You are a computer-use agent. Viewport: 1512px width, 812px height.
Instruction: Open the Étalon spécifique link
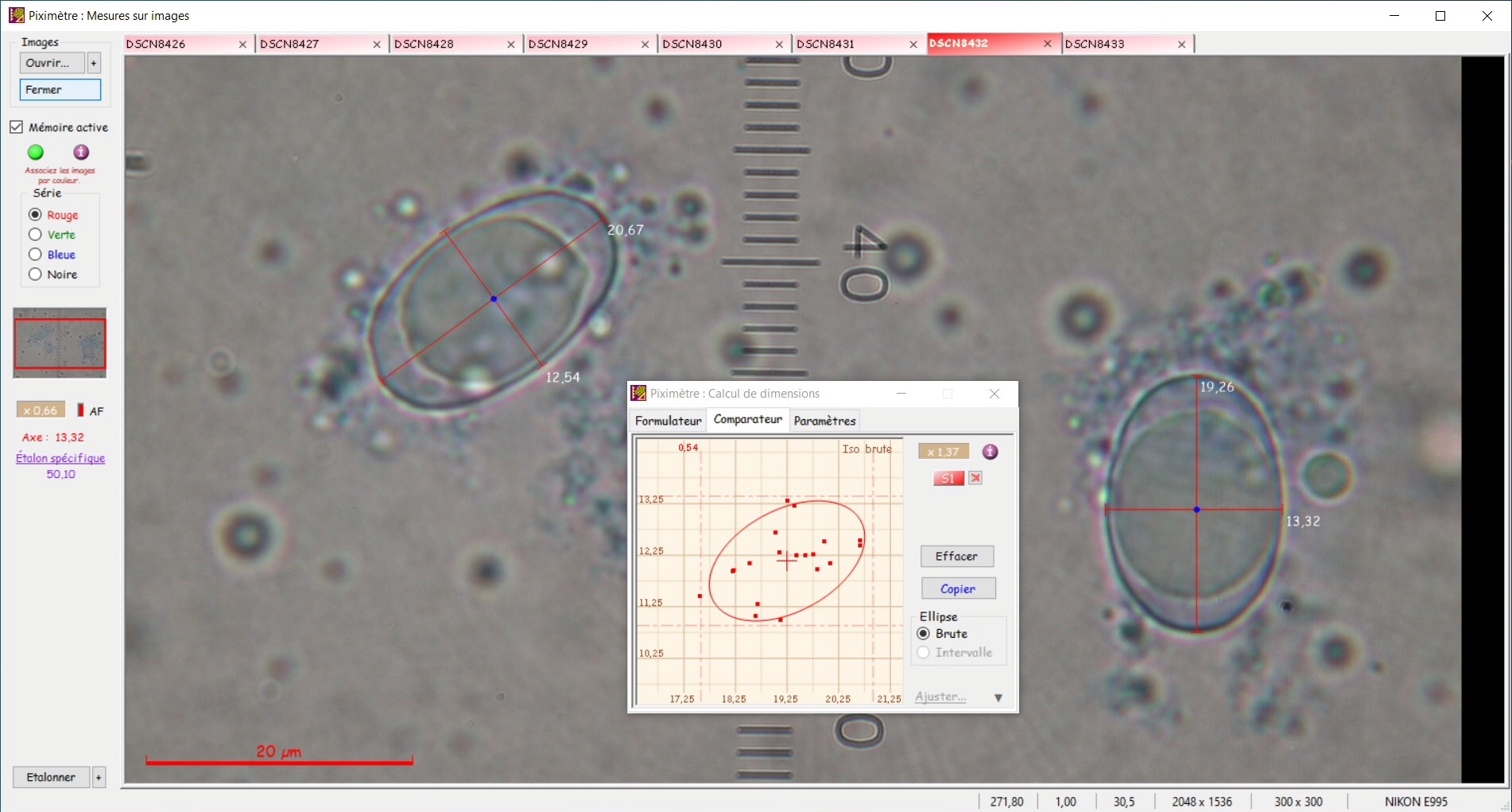(60, 458)
